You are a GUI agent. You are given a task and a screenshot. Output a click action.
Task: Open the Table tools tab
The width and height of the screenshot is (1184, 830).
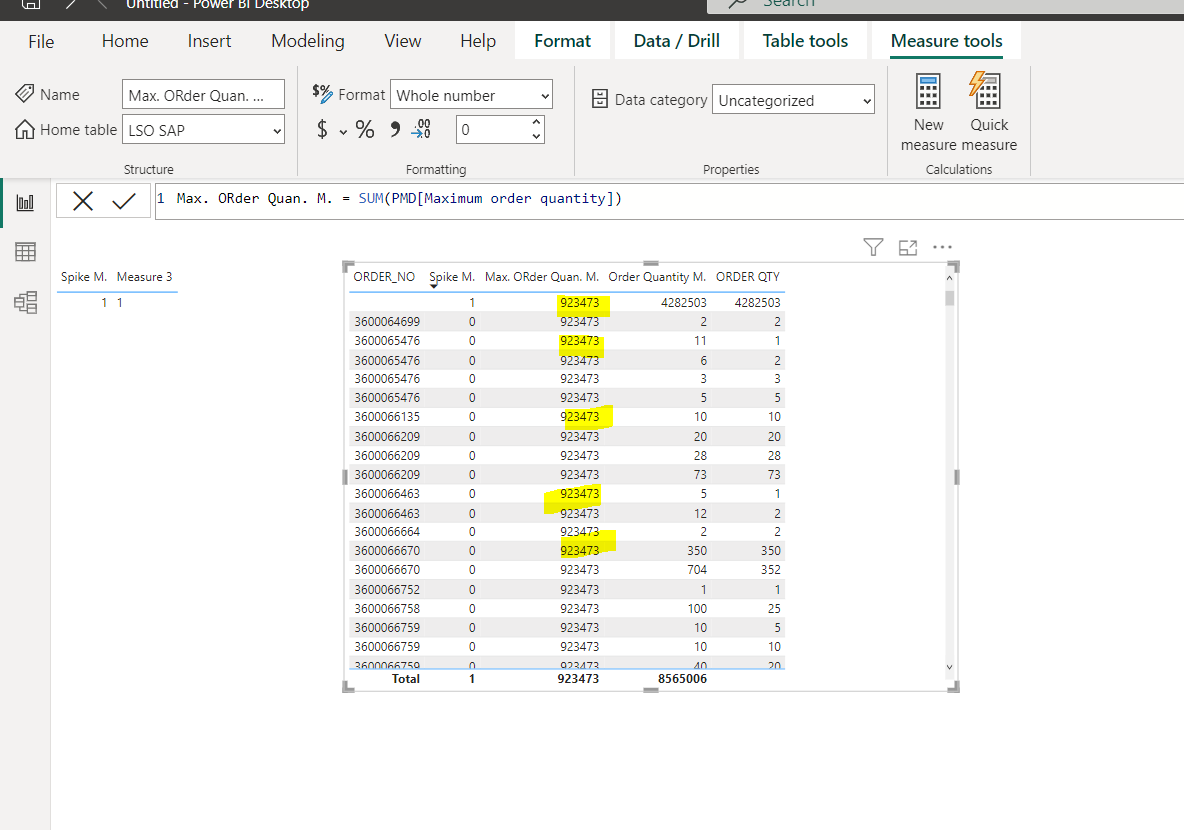click(805, 41)
